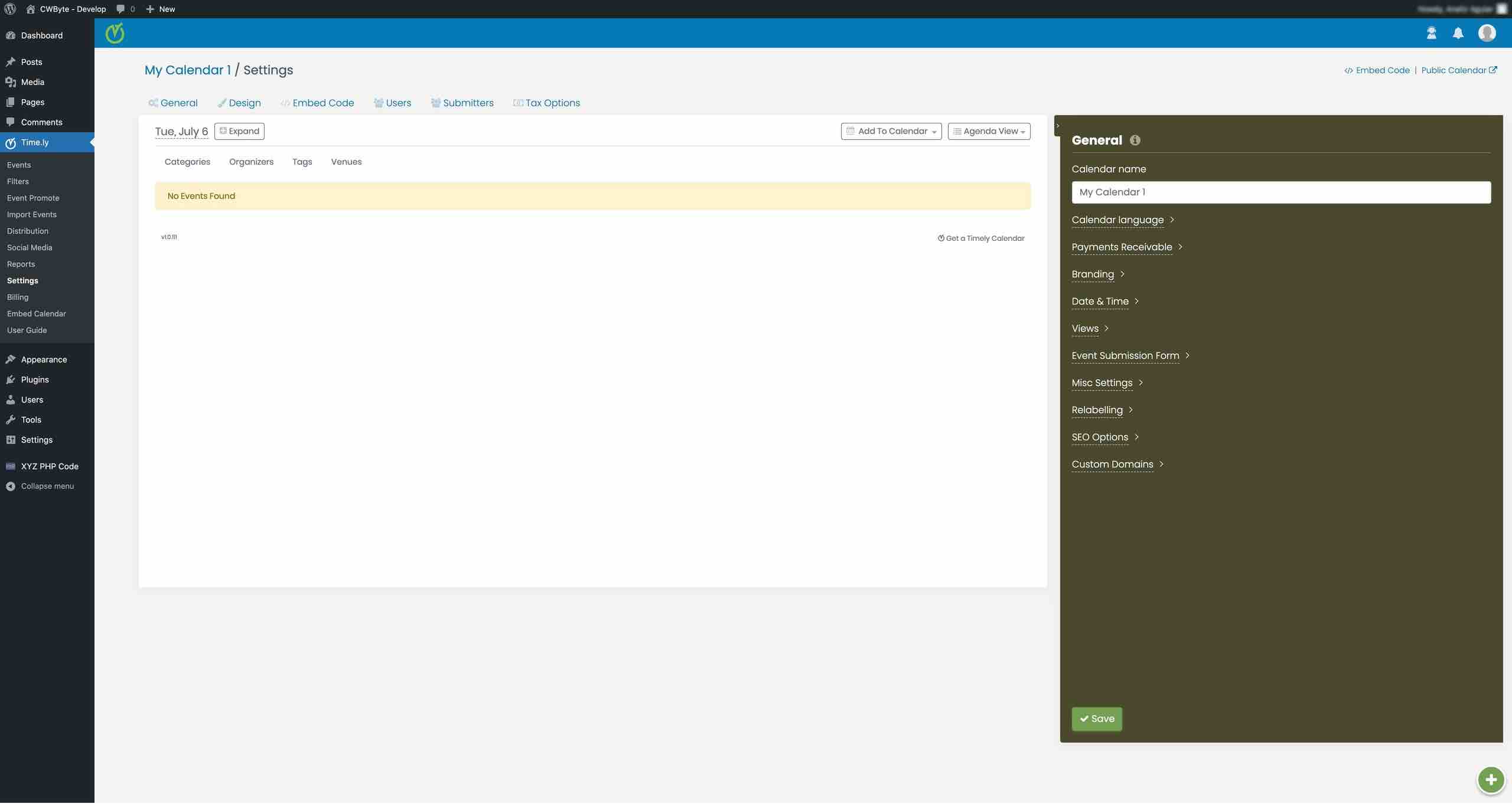Go to Social Media submenu
1512x804 pixels.
[x=30, y=248]
